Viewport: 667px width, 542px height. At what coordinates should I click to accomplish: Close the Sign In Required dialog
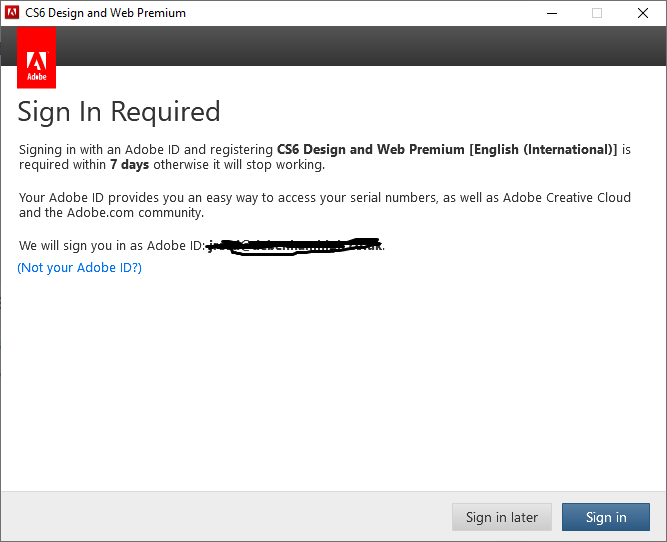[643, 13]
